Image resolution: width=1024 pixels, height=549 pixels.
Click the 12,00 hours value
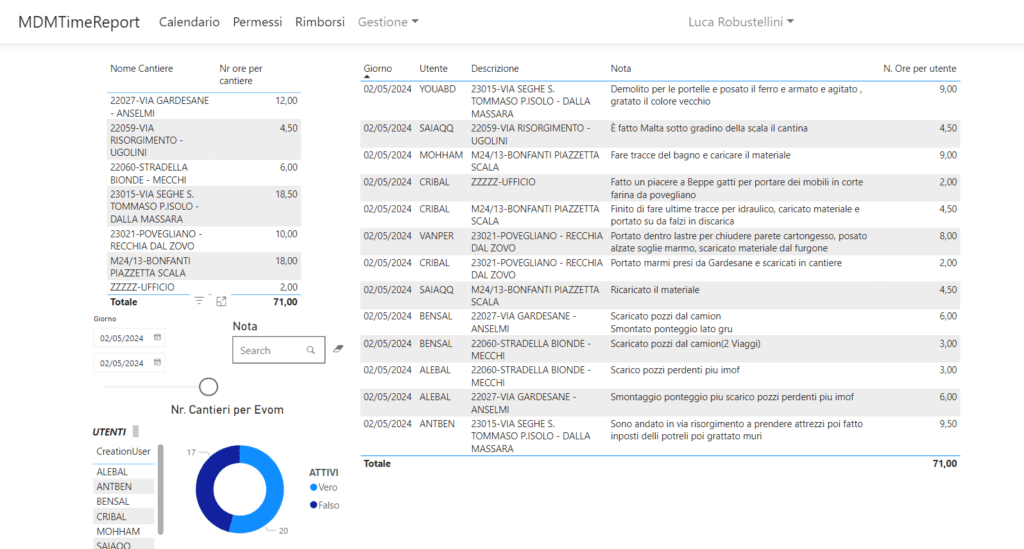coord(286,101)
